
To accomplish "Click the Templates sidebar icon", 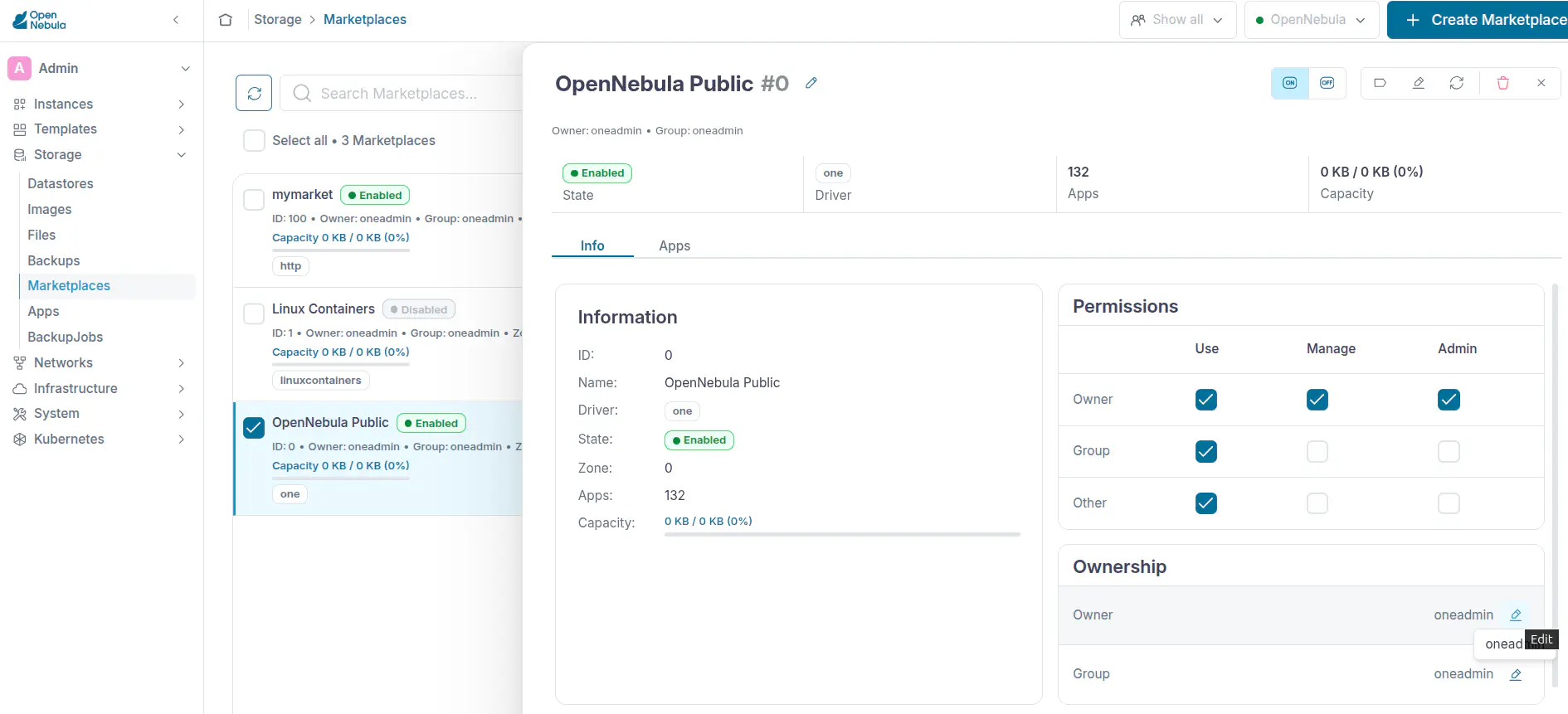I will 20,129.
